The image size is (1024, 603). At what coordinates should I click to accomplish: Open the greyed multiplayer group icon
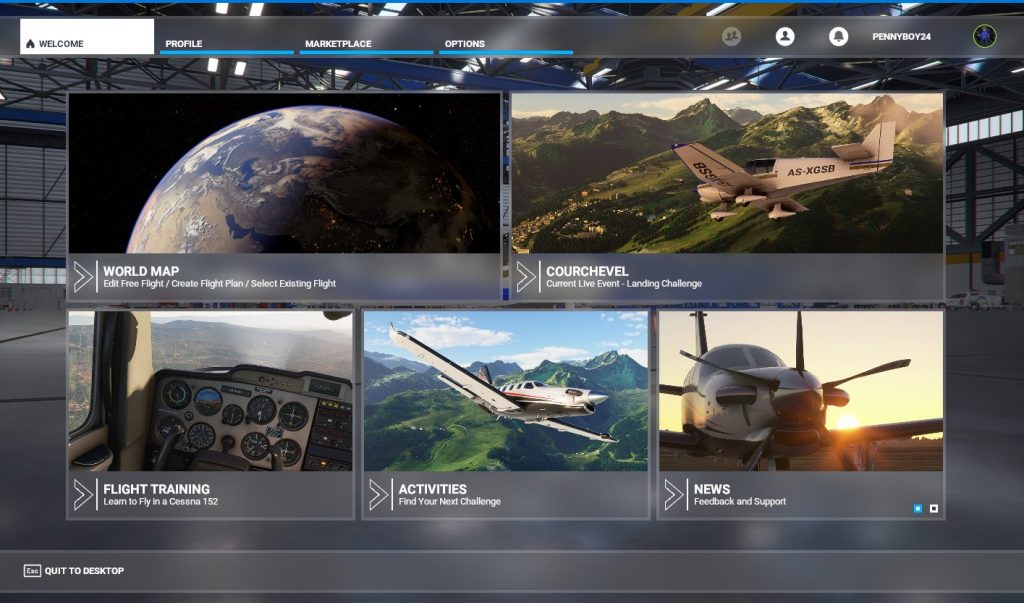[x=731, y=37]
